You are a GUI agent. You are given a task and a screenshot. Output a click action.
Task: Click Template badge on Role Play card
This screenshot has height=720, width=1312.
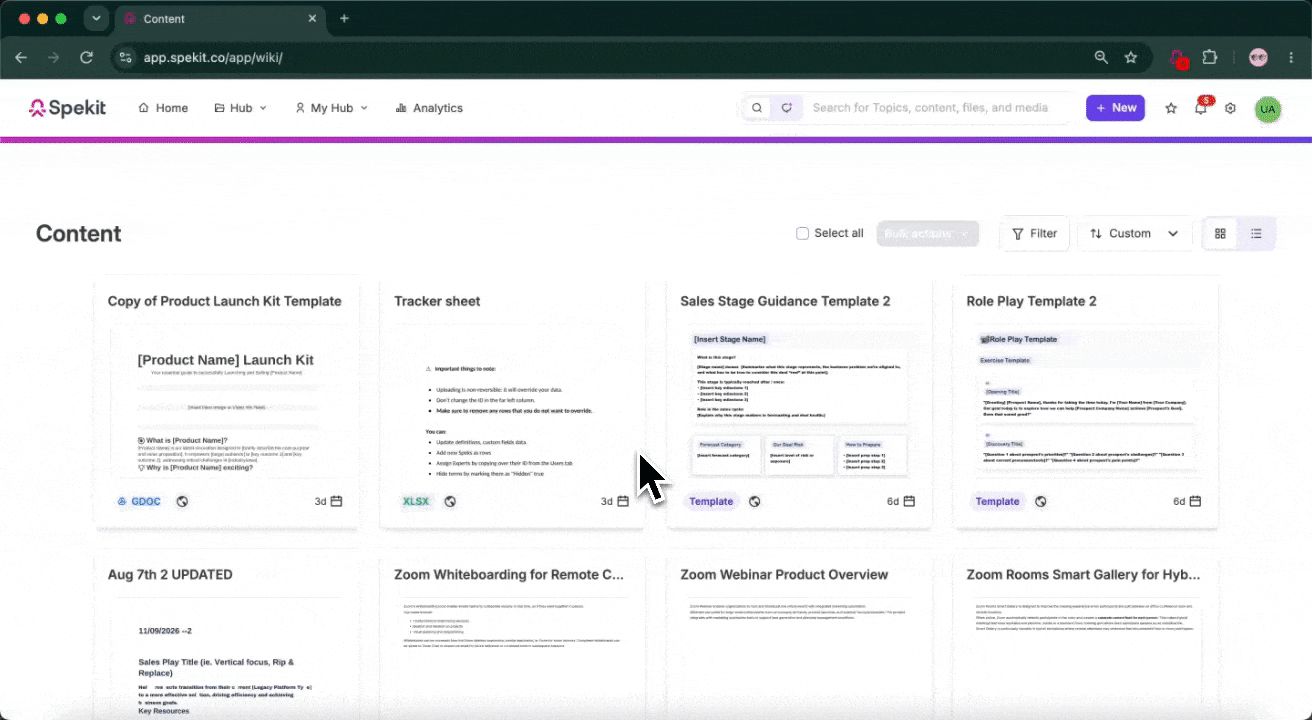997,501
